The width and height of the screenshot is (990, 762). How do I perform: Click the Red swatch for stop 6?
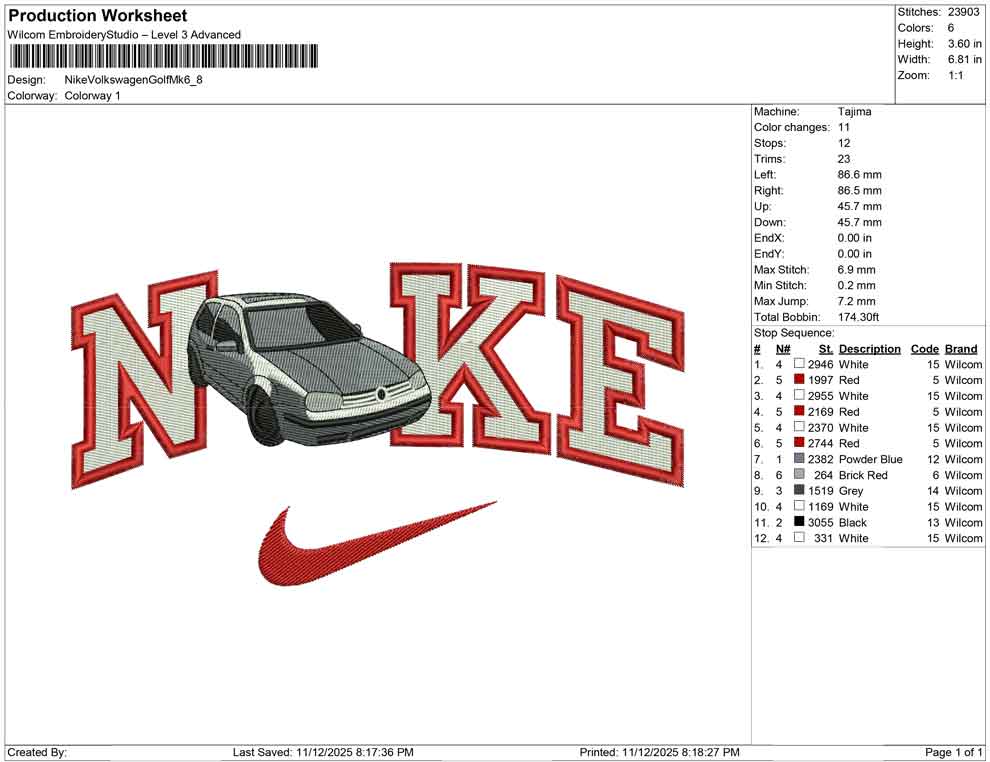click(797, 443)
